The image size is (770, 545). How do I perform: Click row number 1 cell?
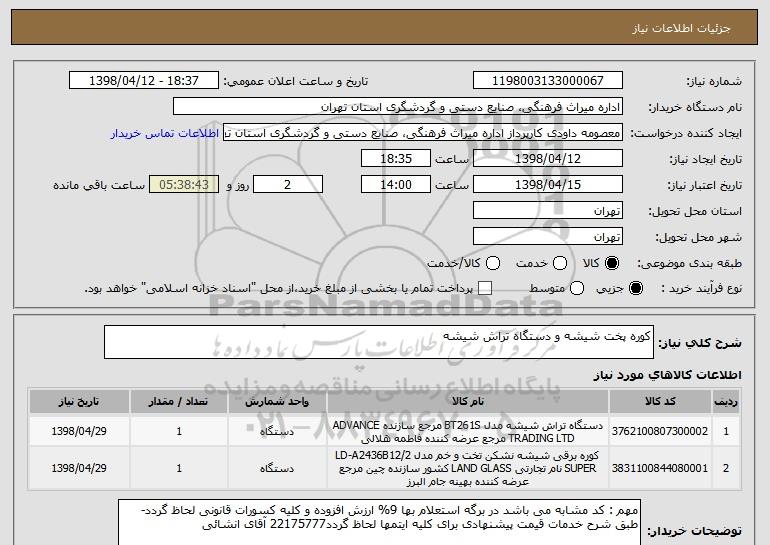tap(726, 432)
